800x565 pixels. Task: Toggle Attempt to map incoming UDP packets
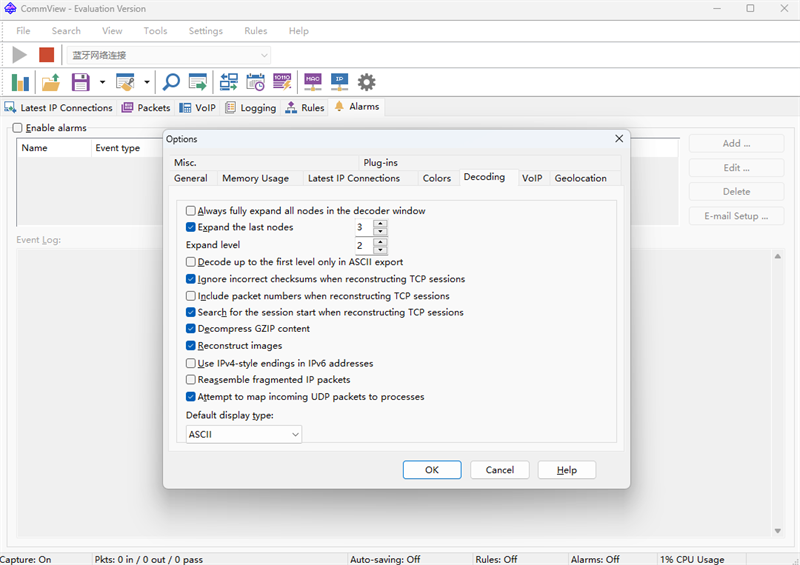click(191, 397)
